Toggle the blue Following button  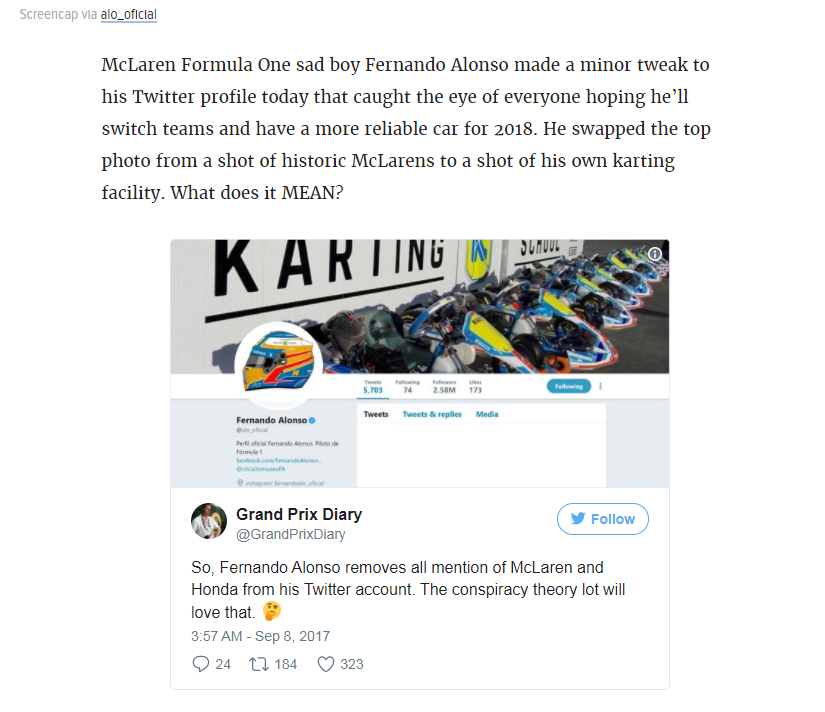[x=568, y=386]
